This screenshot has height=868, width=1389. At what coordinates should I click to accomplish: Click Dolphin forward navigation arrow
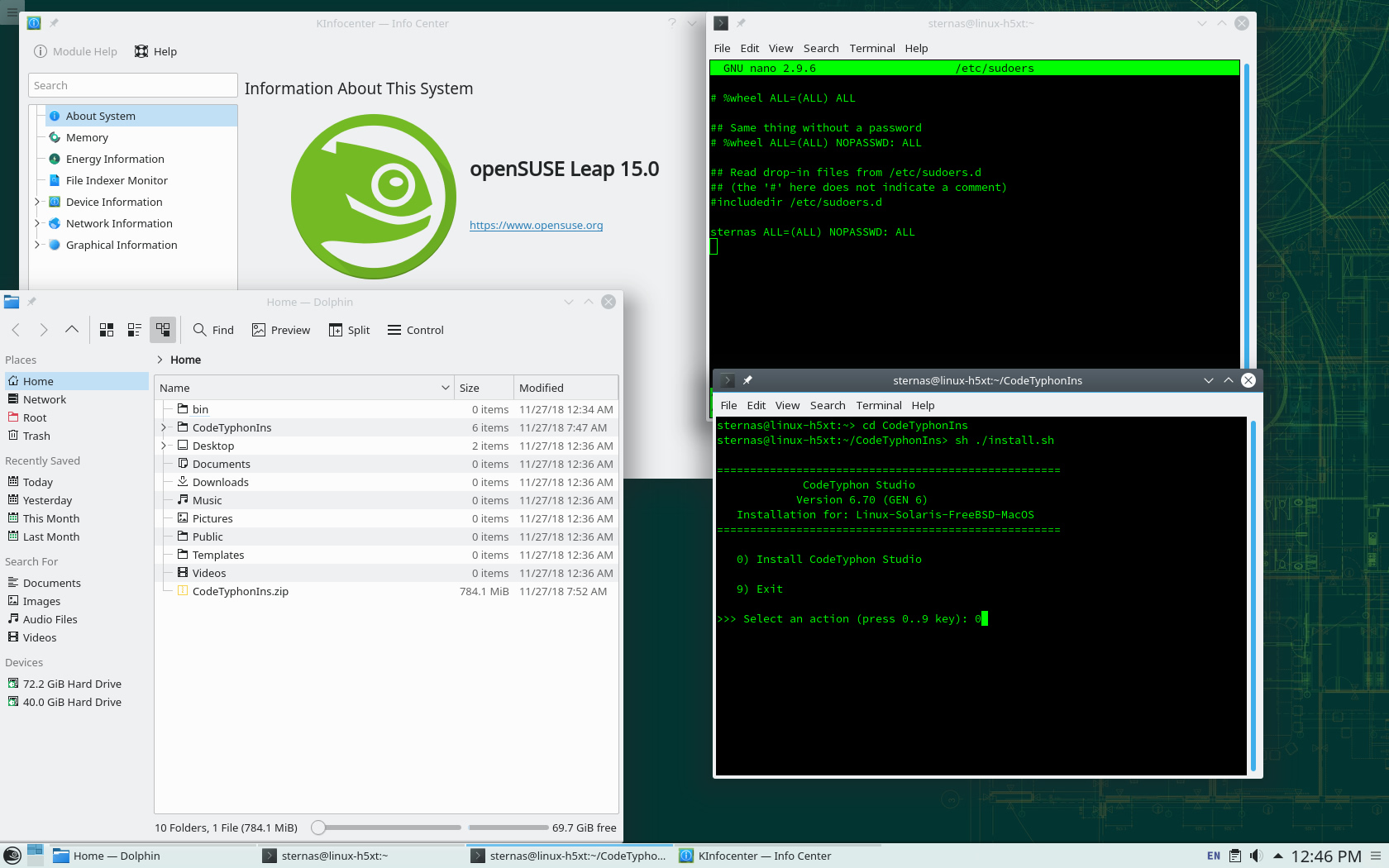pos(44,330)
